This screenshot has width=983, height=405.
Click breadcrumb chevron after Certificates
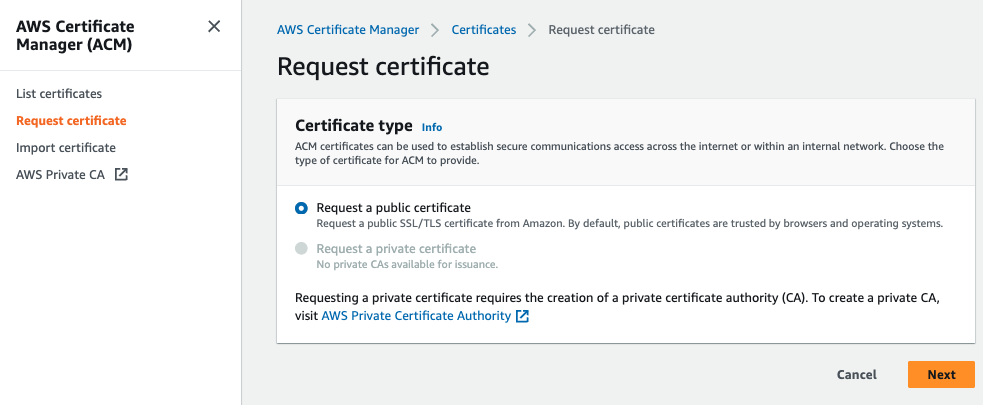tap(532, 30)
